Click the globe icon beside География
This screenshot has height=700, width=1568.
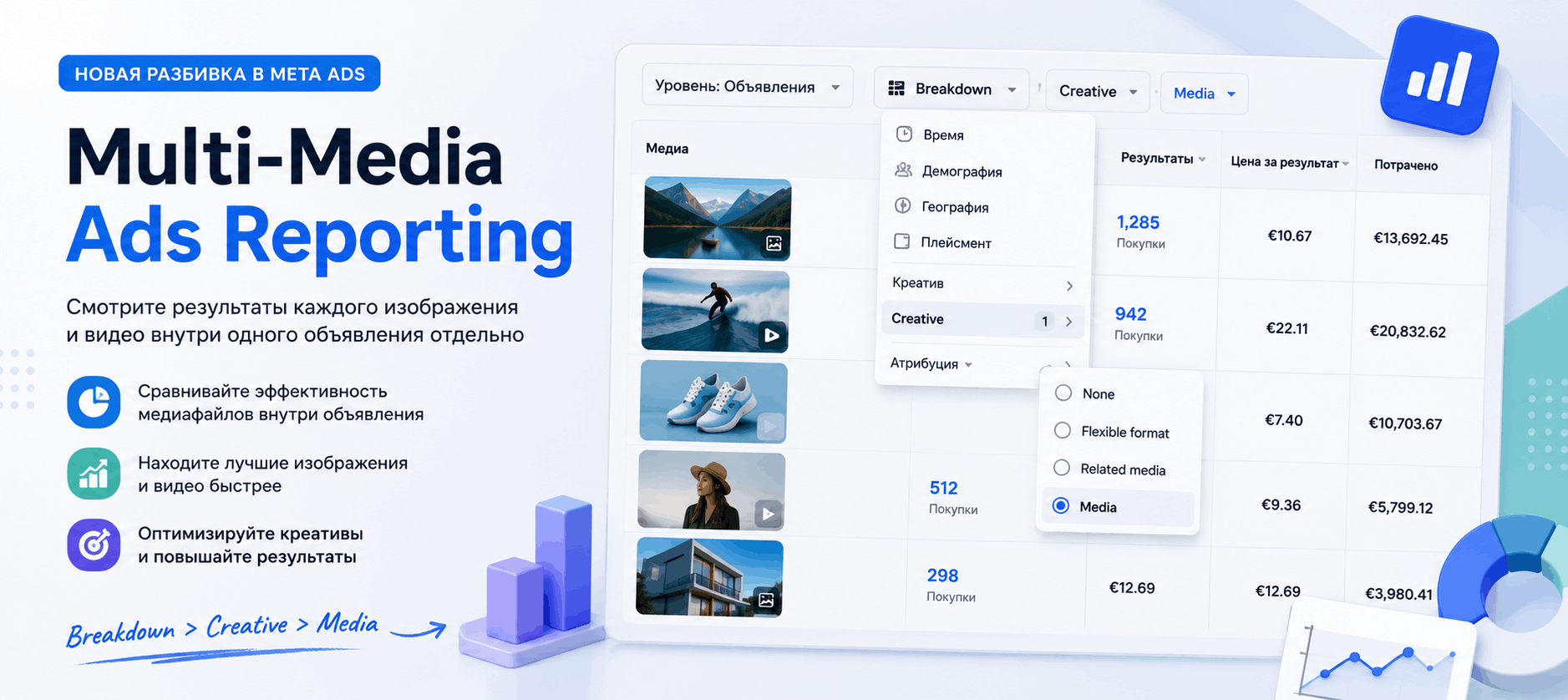click(x=902, y=205)
